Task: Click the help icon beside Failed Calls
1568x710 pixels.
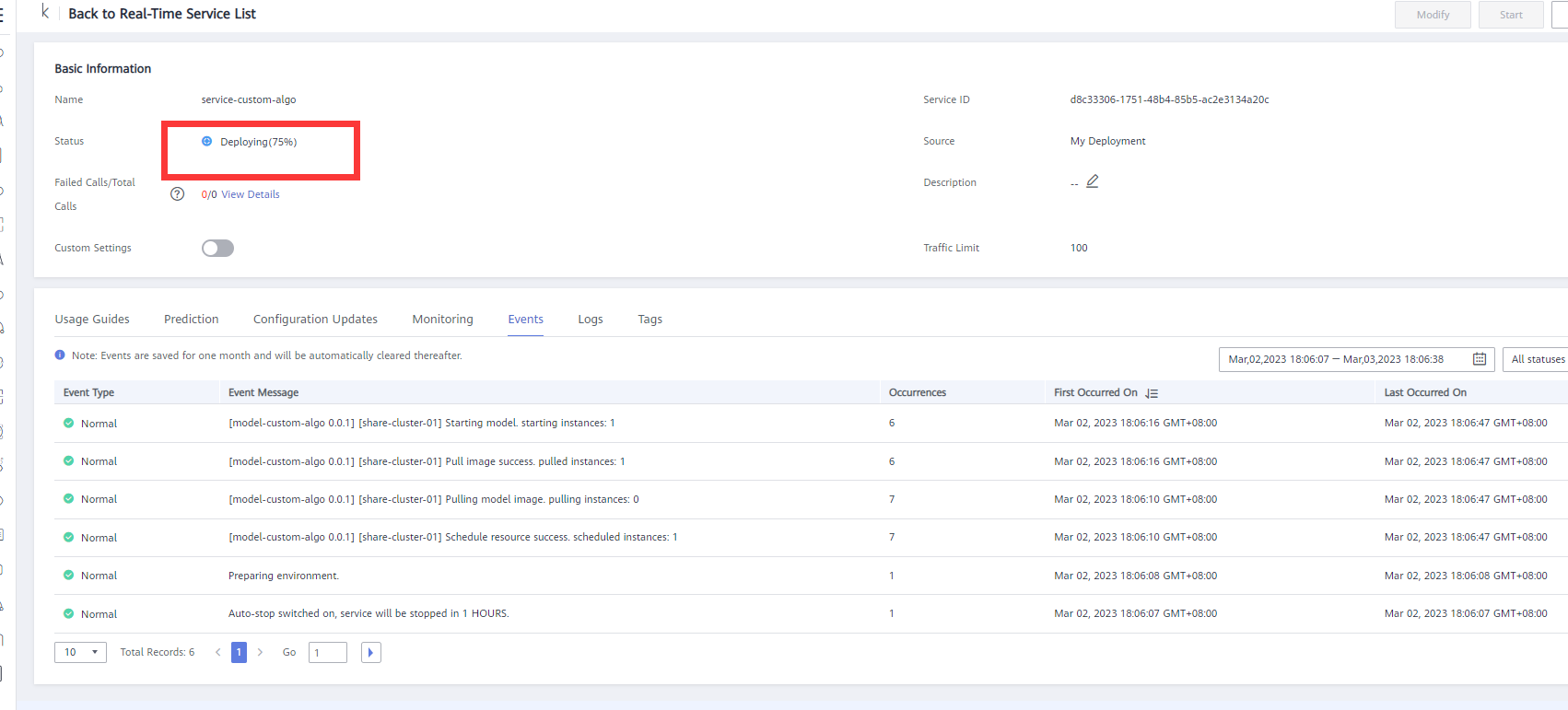Action: (177, 194)
